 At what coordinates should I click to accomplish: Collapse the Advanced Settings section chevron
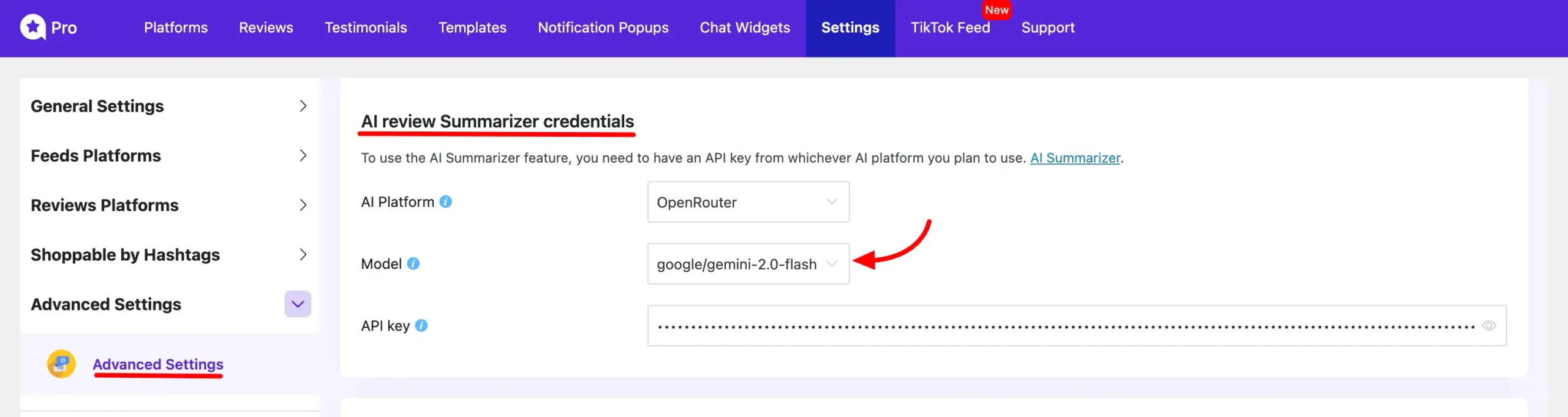pyautogui.click(x=298, y=304)
